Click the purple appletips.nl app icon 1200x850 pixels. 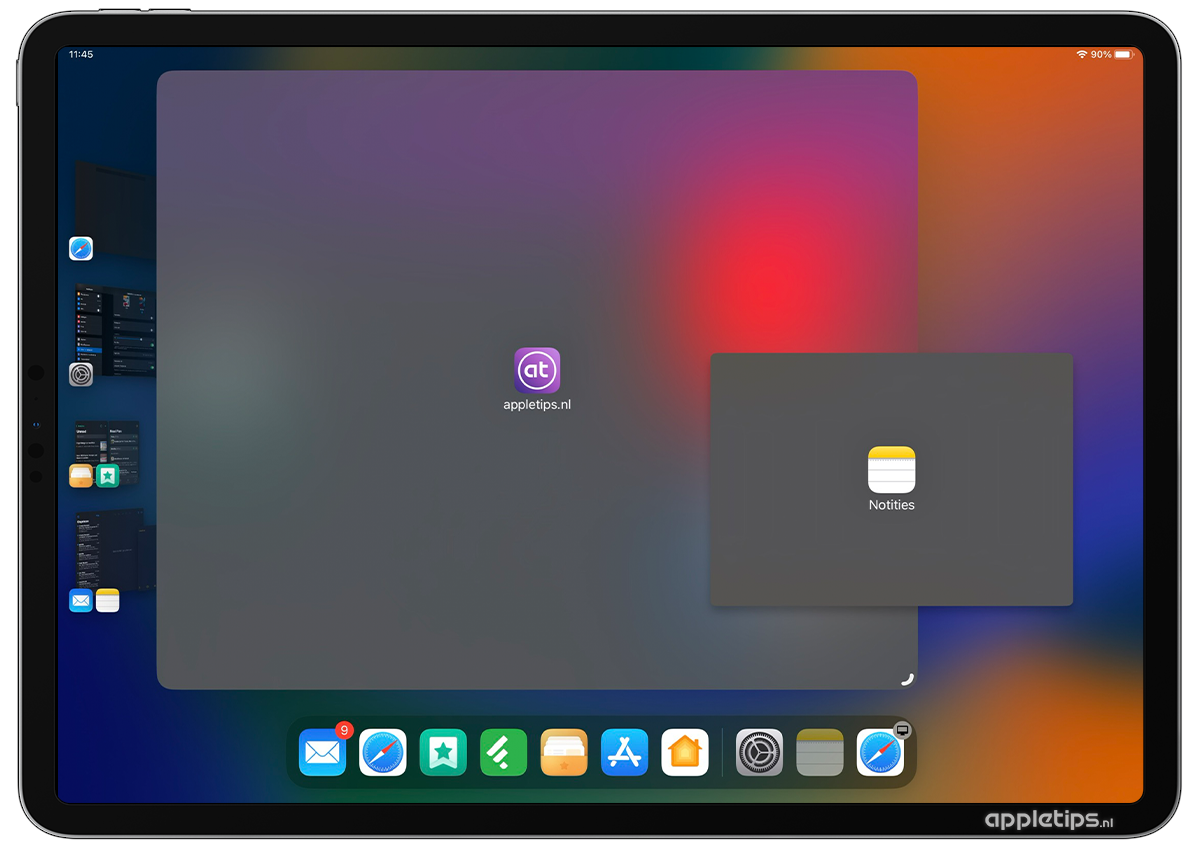click(x=537, y=370)
